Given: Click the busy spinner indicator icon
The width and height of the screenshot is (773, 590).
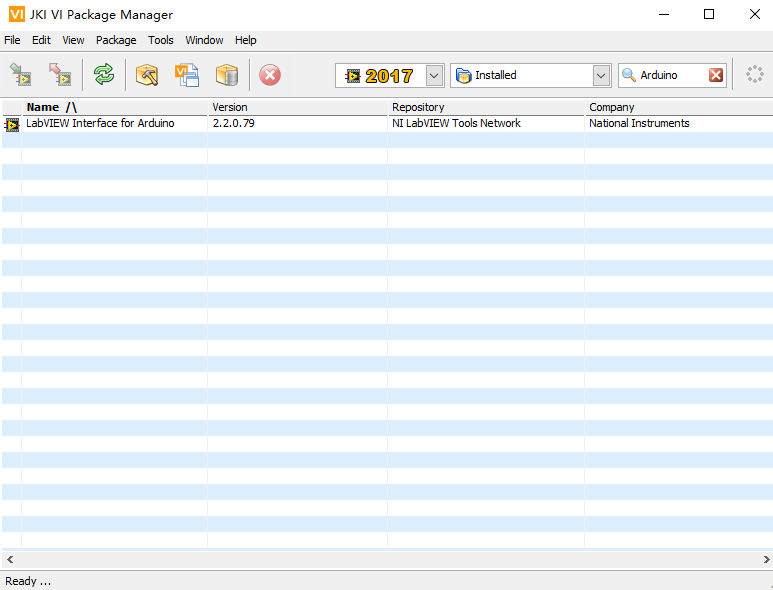Looking at the screenshot, I should coord(754,74).
